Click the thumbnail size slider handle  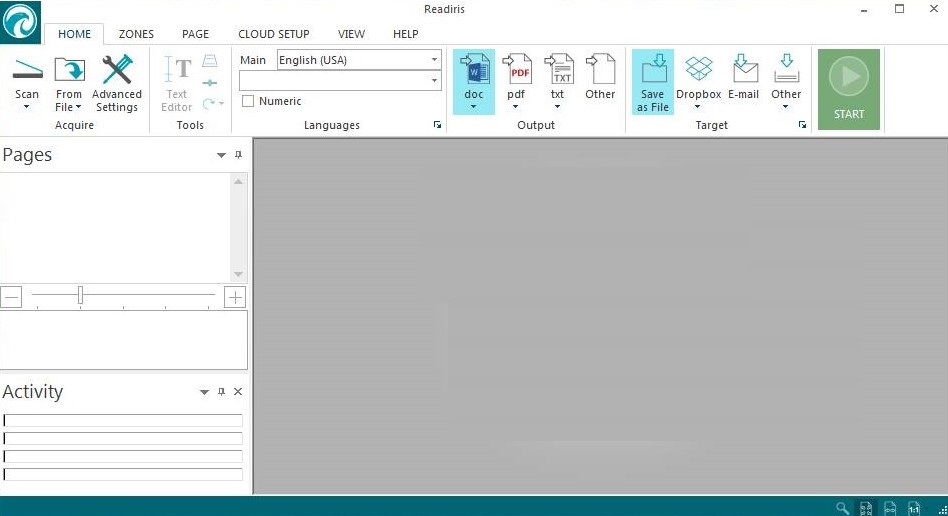pyautogui.click(x=80, y=296)
